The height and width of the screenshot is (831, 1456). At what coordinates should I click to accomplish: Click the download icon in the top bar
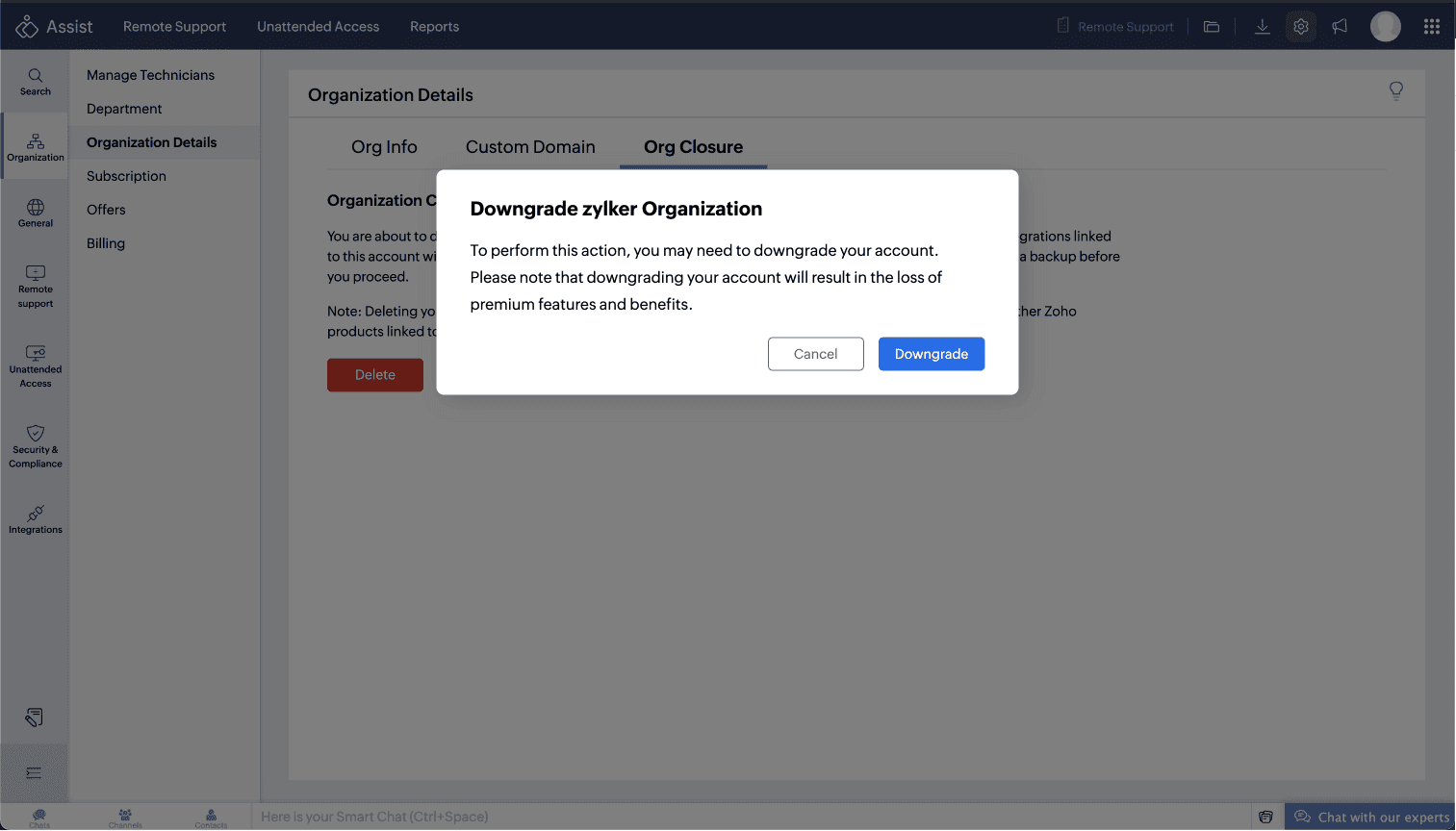(1262, 27)
